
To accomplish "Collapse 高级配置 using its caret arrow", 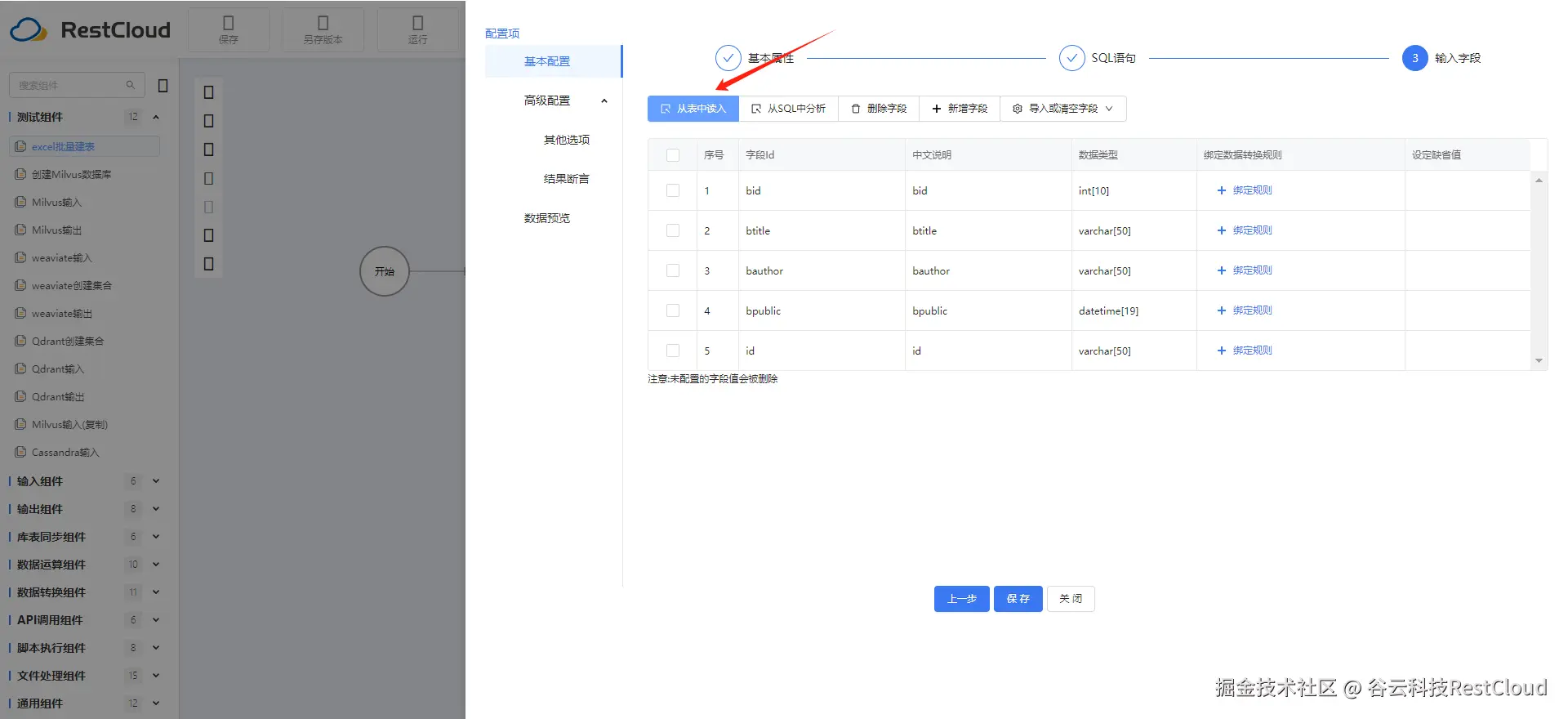I will coord(604,100).
